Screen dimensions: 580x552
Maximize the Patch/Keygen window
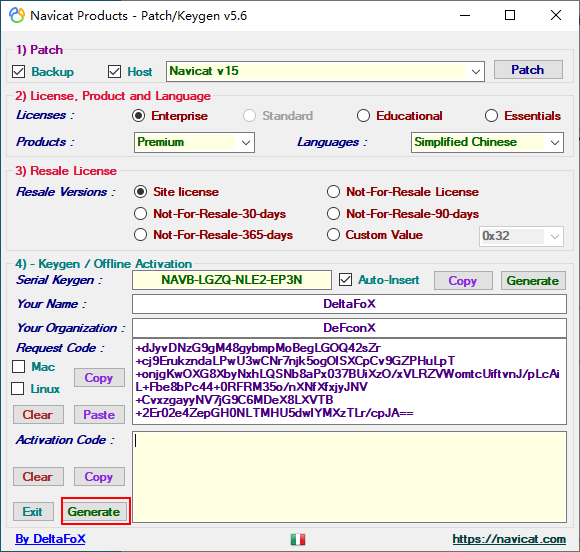[510, 16]
